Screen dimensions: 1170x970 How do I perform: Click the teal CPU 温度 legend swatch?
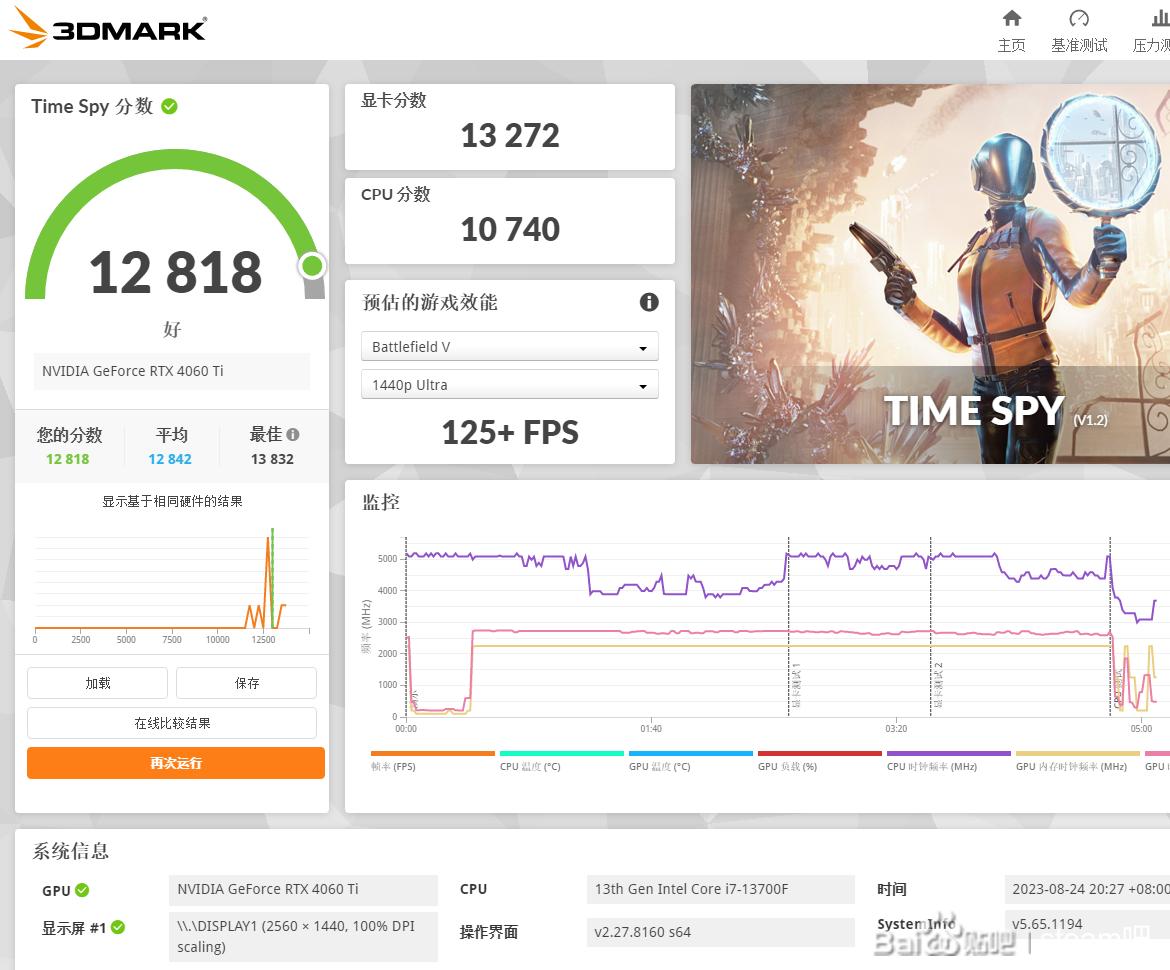[x=561, y=754]
